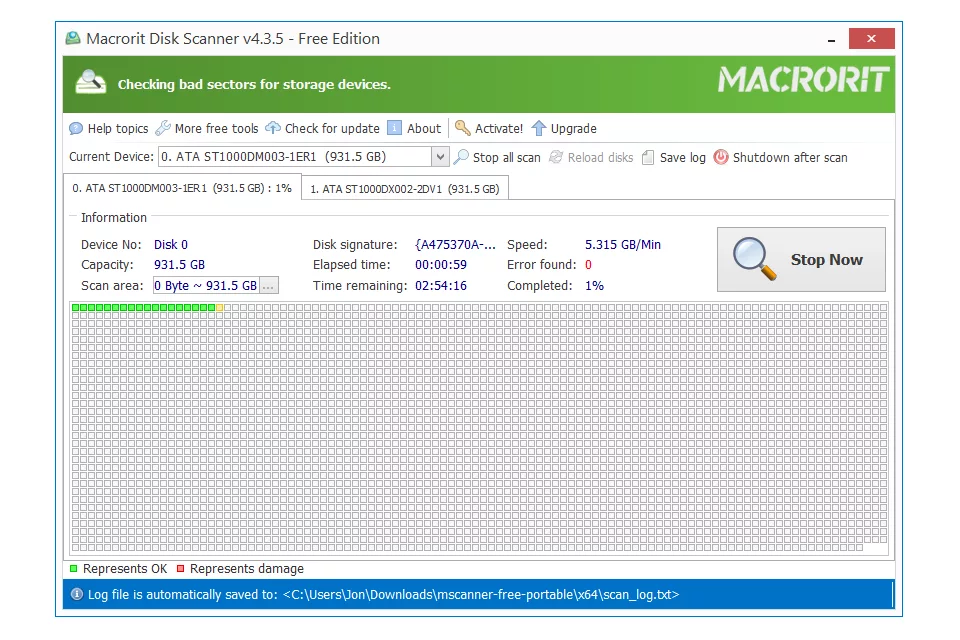
Task: Click the Upgrade arrow icon
Action: 538,128
